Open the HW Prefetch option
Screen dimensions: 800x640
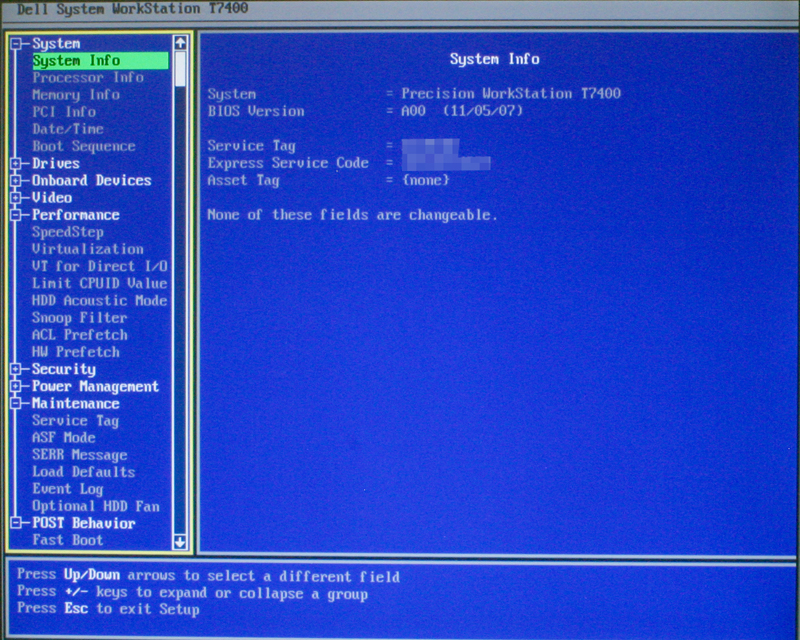coord(76,352)
